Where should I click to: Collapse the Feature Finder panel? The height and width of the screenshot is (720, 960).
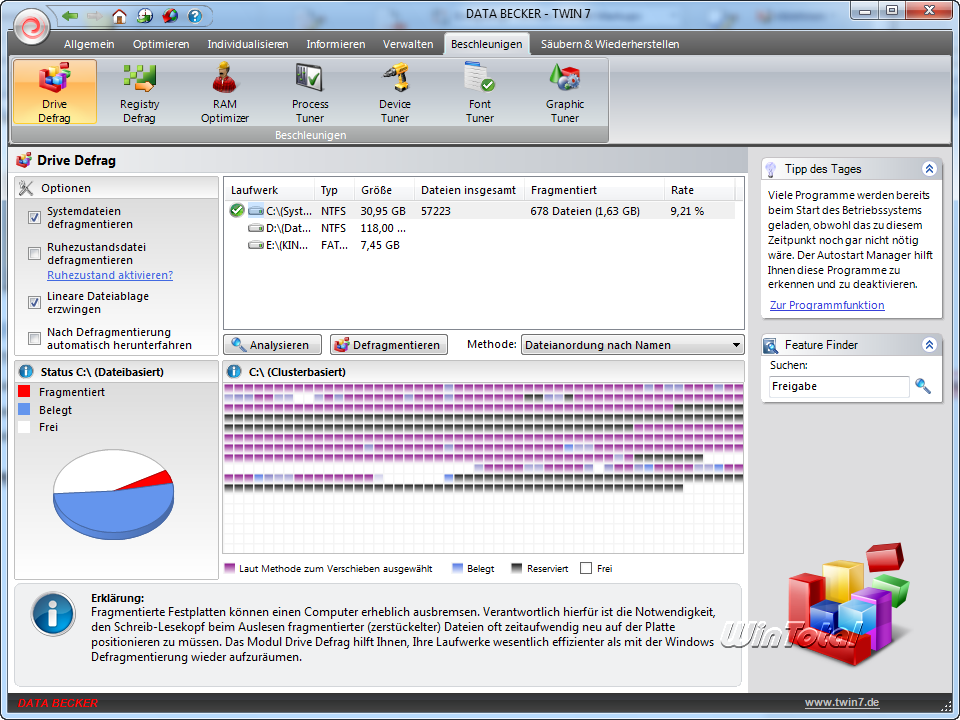point(929,345)
